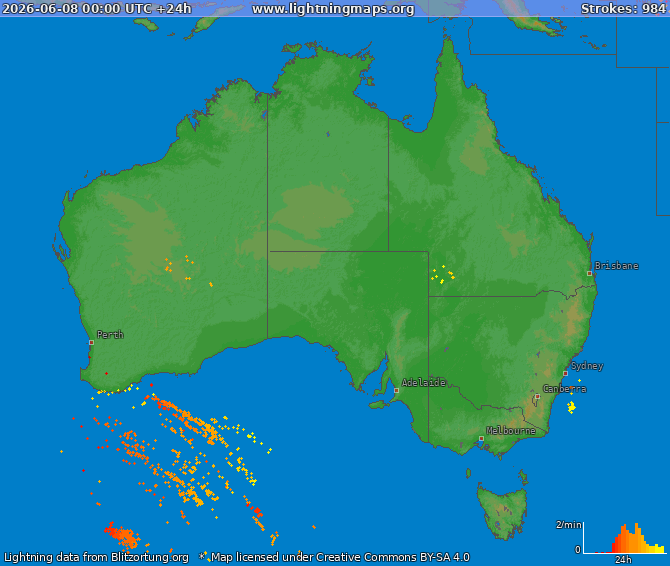Click the Melbourne label
The height and width of the screenshot is (566, 670).
511,431
